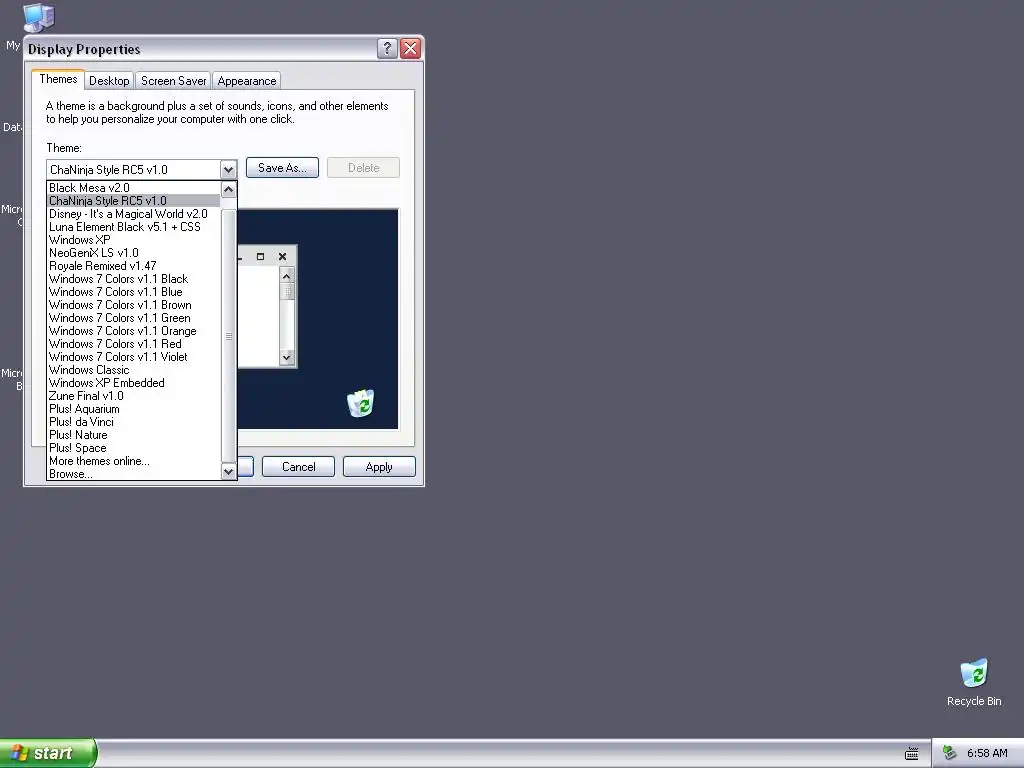Choose Windows Classic theme
1024x768 pixels.
(x=135, y=370)
